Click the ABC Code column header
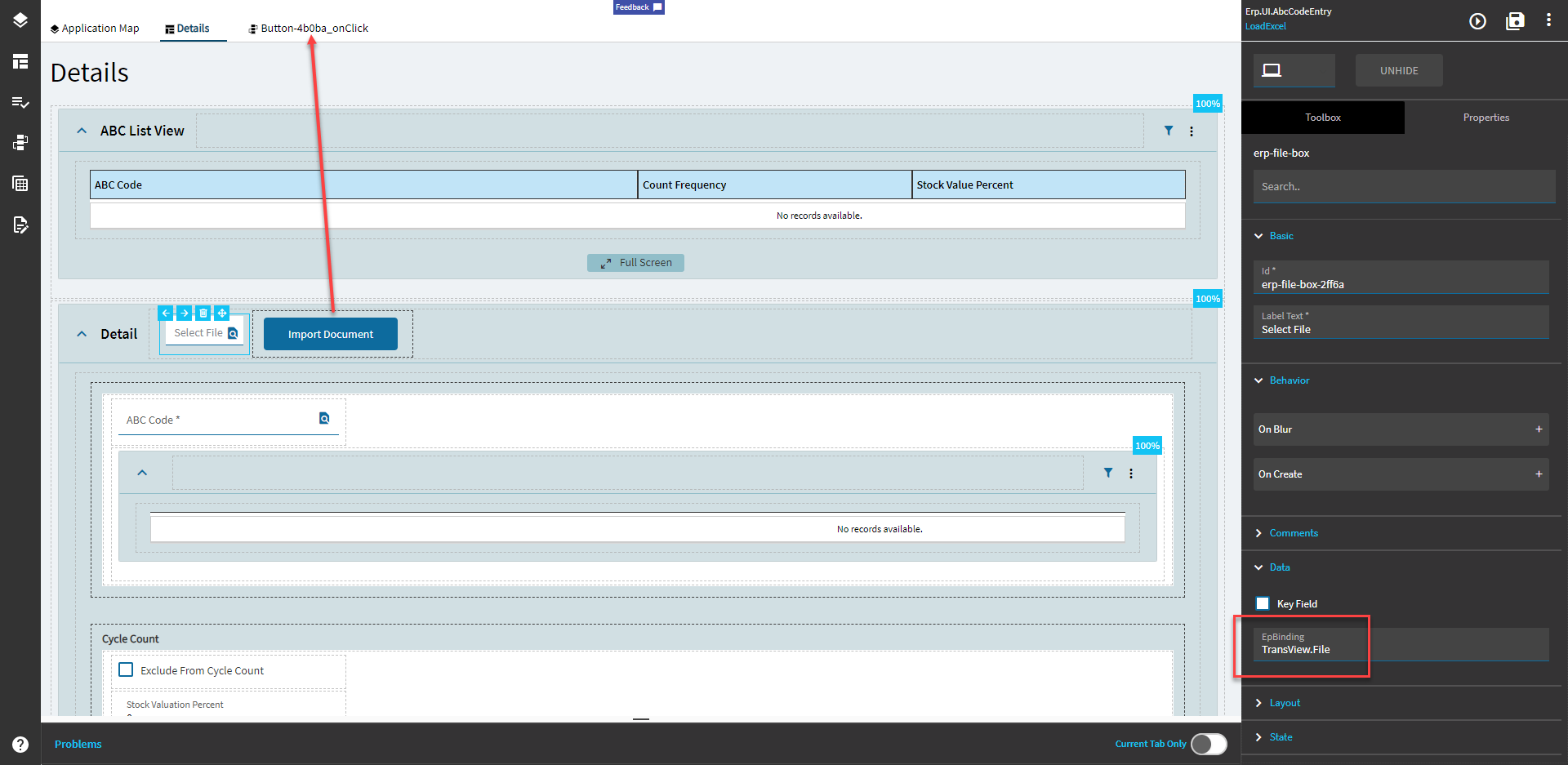Viewport: 1568px width, 765px height. [x=363, y=185]
